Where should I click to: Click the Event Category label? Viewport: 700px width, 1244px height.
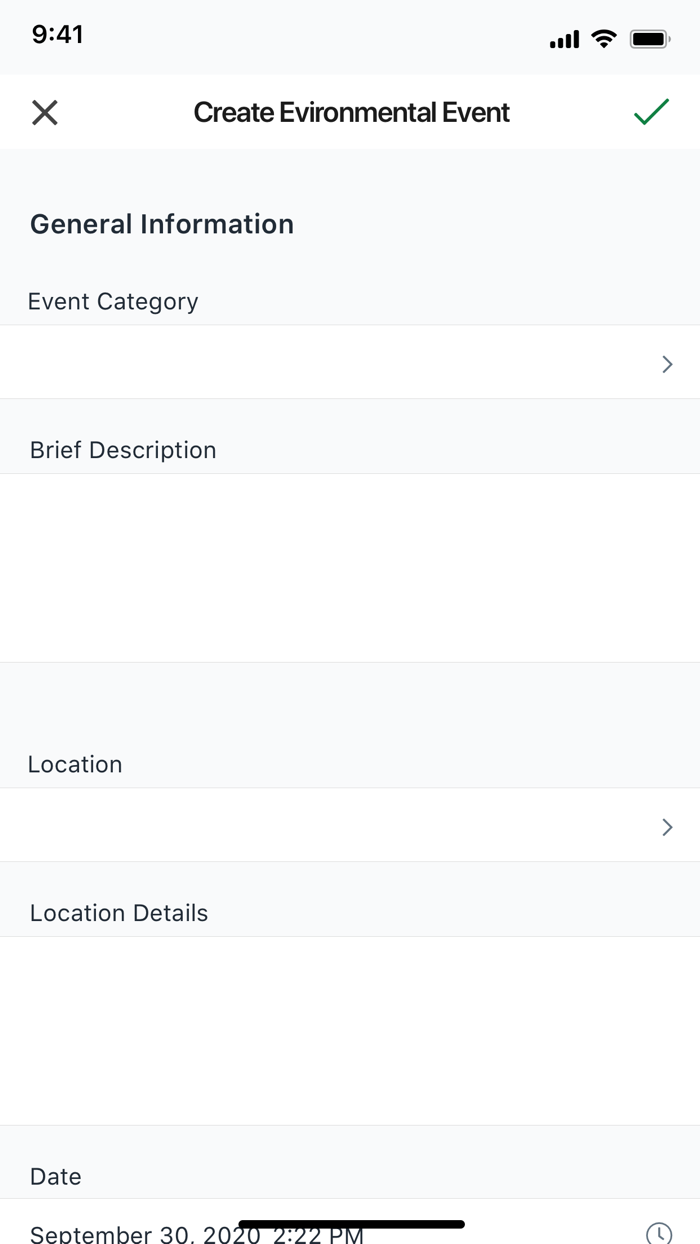[113, 302]
